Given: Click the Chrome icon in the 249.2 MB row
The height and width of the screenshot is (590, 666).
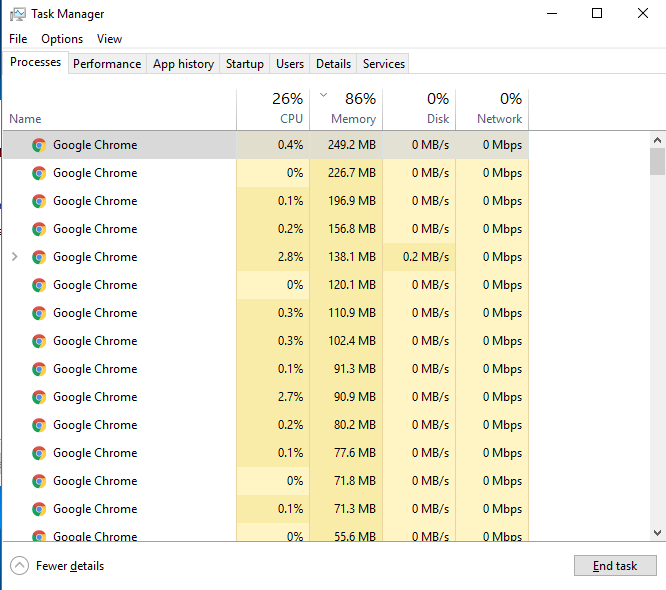Looking at the screenshot, I should point(39,145).
